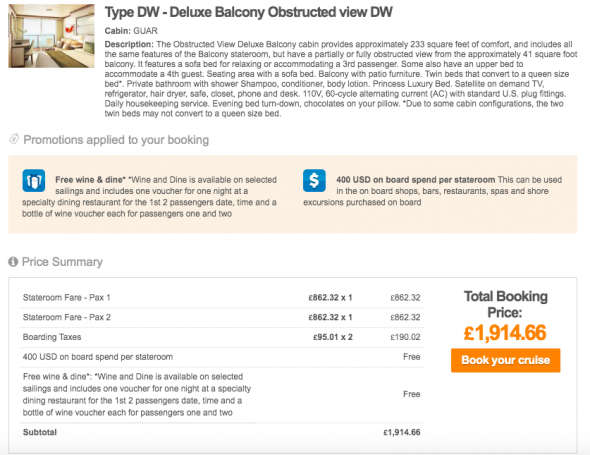This screenshot has width=590, height=455.
Task: Click the 400 USD on board spend promotion title
Action: [415, 180]
